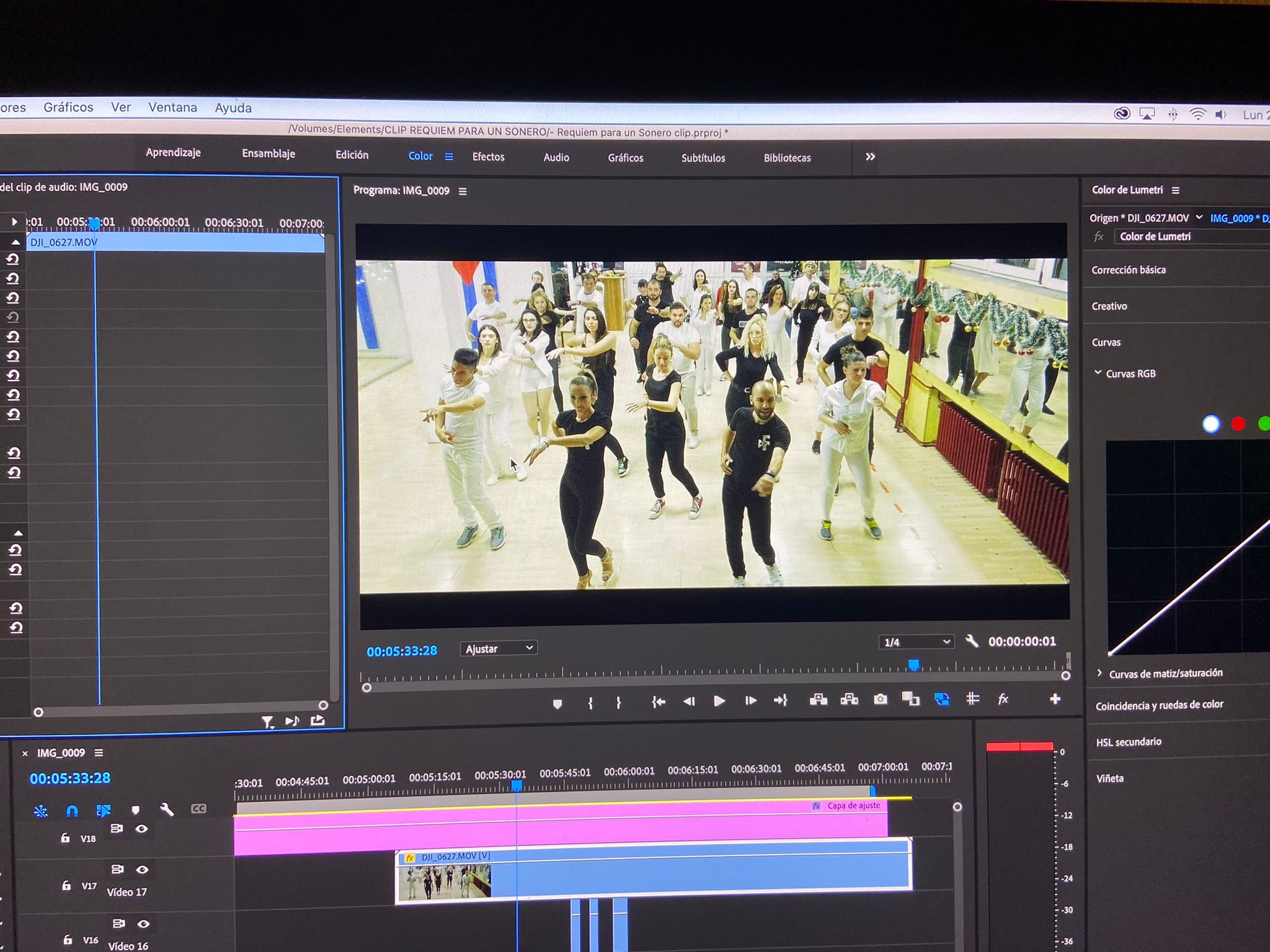Open Wi-Fi status in macOS menu bar
The height and width of the screenshot is (952, 1270).
1197,114
